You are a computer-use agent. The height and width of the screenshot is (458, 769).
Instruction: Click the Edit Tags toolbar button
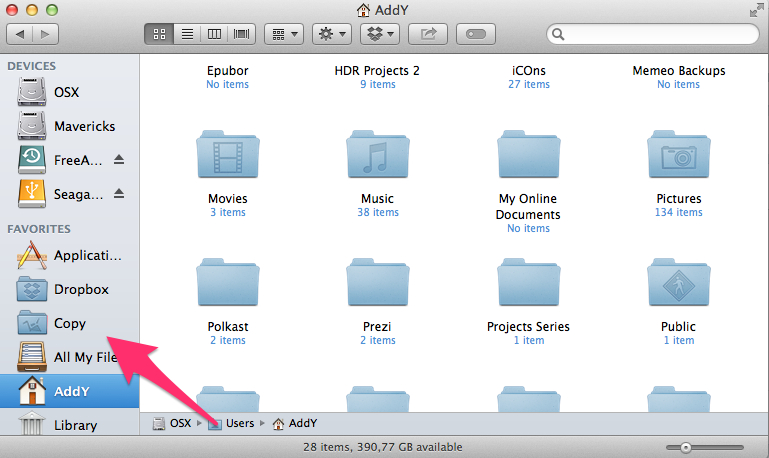[476, 34]
